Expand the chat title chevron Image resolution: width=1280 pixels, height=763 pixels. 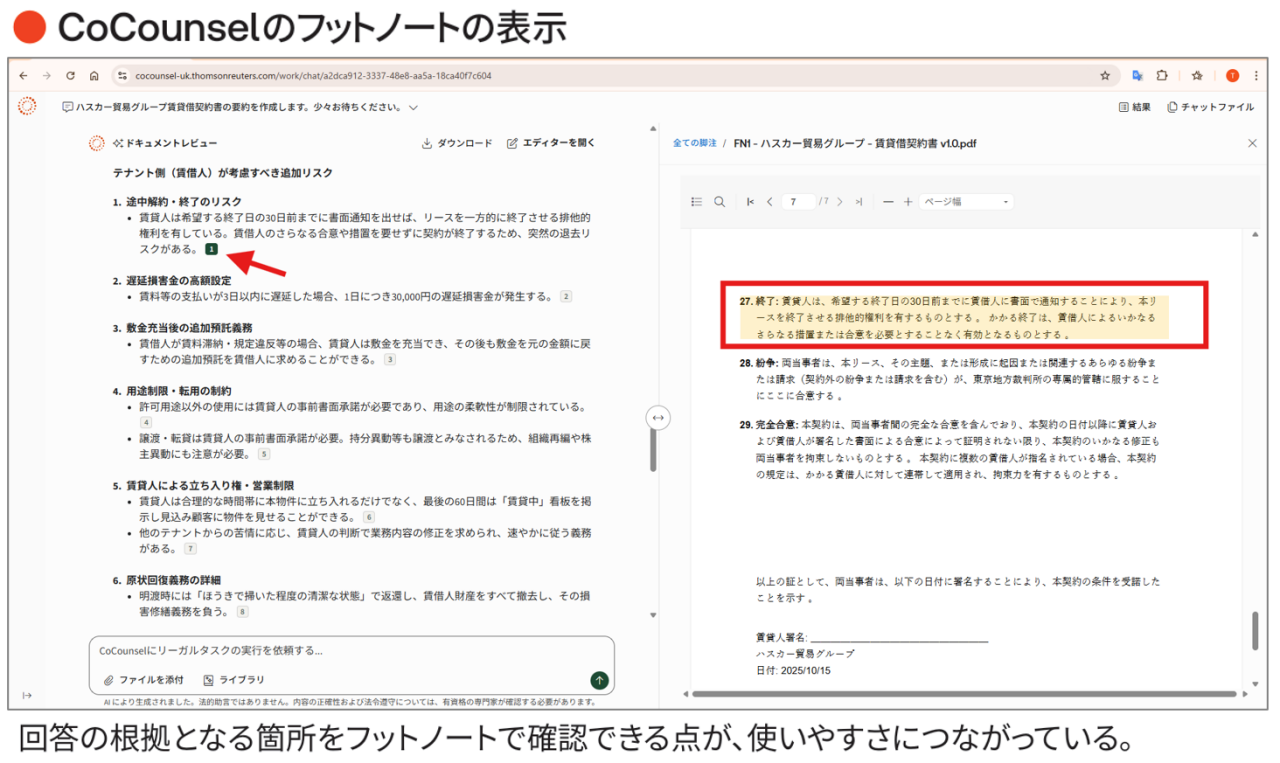pos(413,107)
